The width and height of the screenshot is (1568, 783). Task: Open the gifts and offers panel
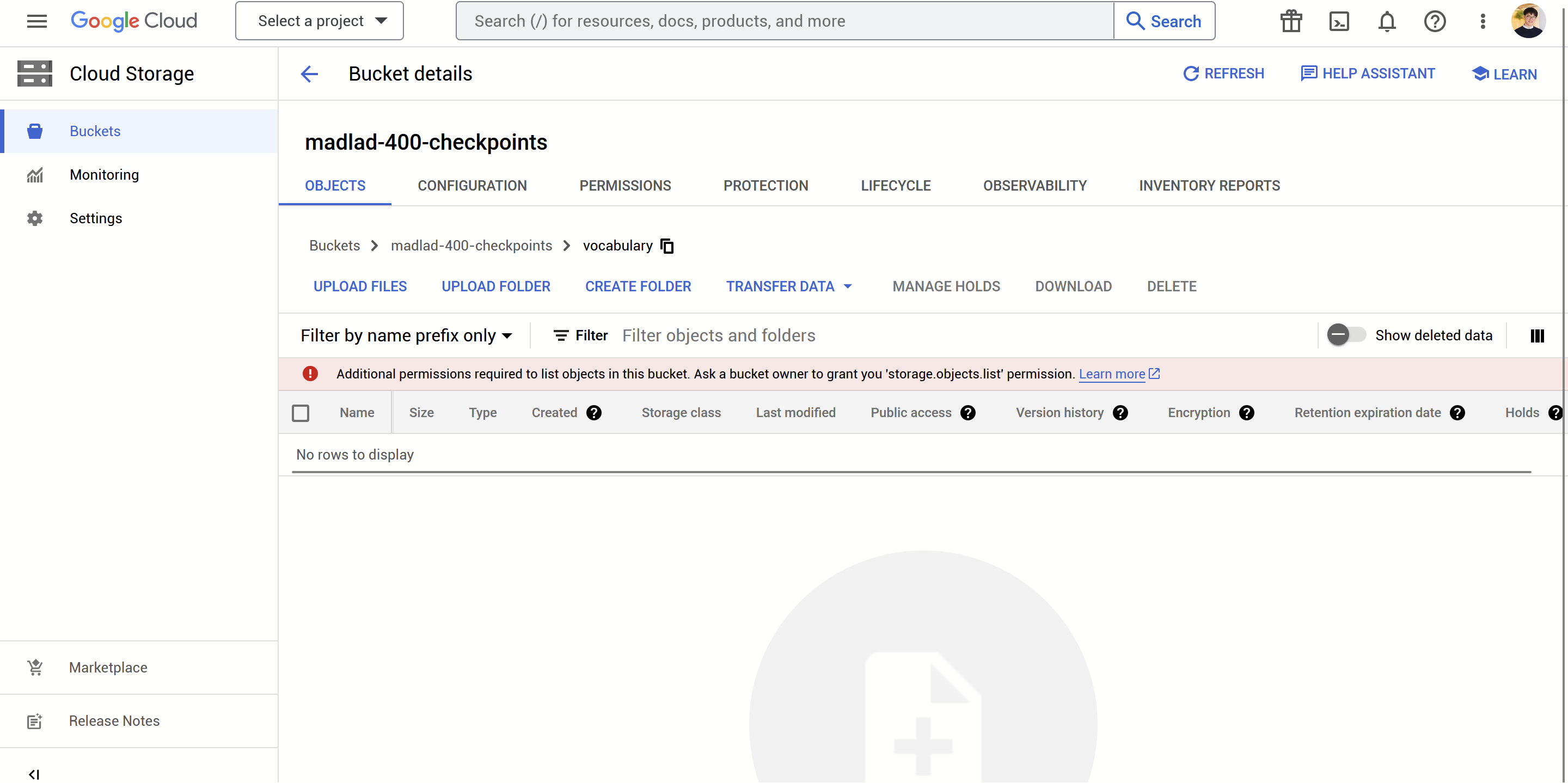(x=1291, y=21)
